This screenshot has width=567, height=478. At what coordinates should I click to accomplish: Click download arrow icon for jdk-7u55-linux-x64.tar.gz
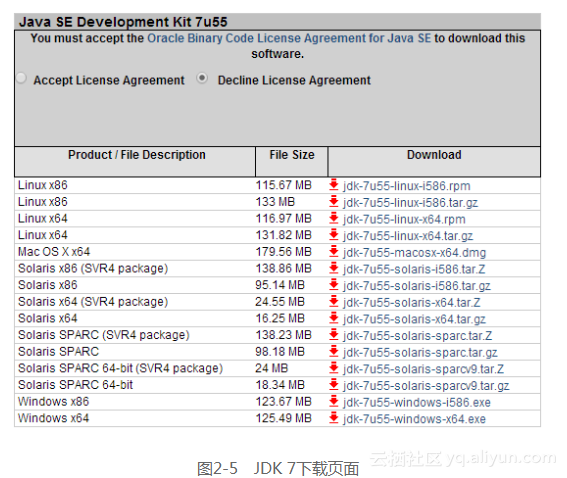tap(333, 235)
